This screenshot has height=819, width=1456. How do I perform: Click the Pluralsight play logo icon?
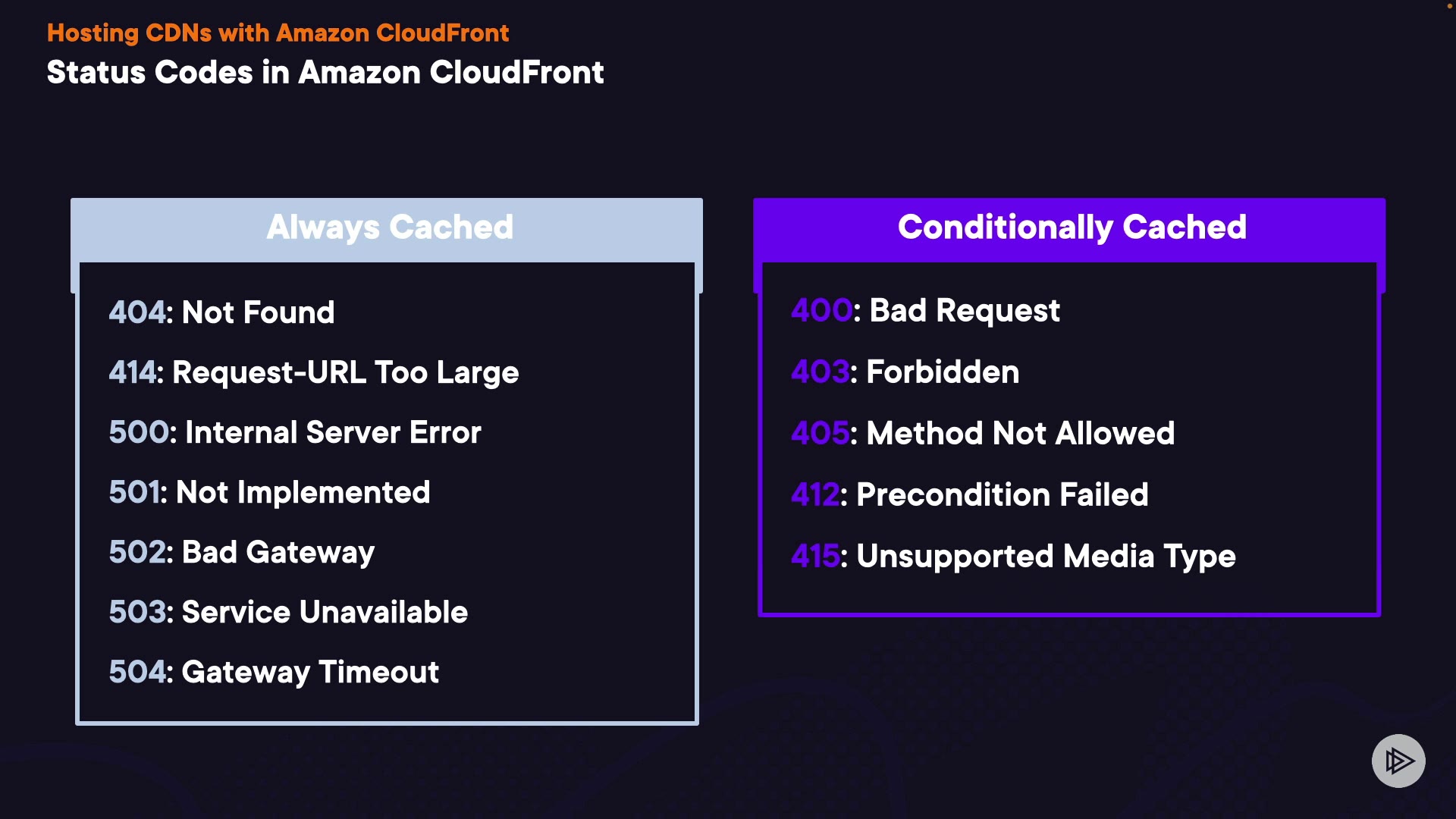pyautogui.click(x=1398, y=761)
